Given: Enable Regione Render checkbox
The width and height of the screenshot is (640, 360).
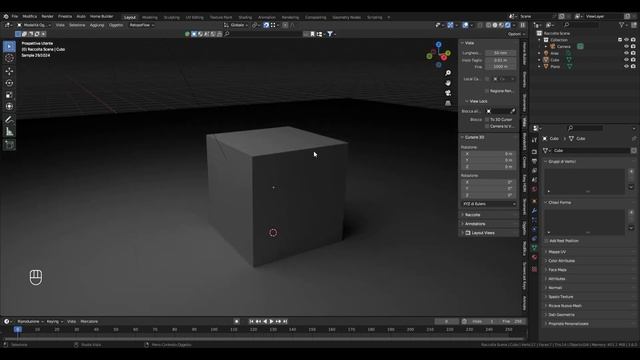Looking at the screenshot, I should click(487, 91).
